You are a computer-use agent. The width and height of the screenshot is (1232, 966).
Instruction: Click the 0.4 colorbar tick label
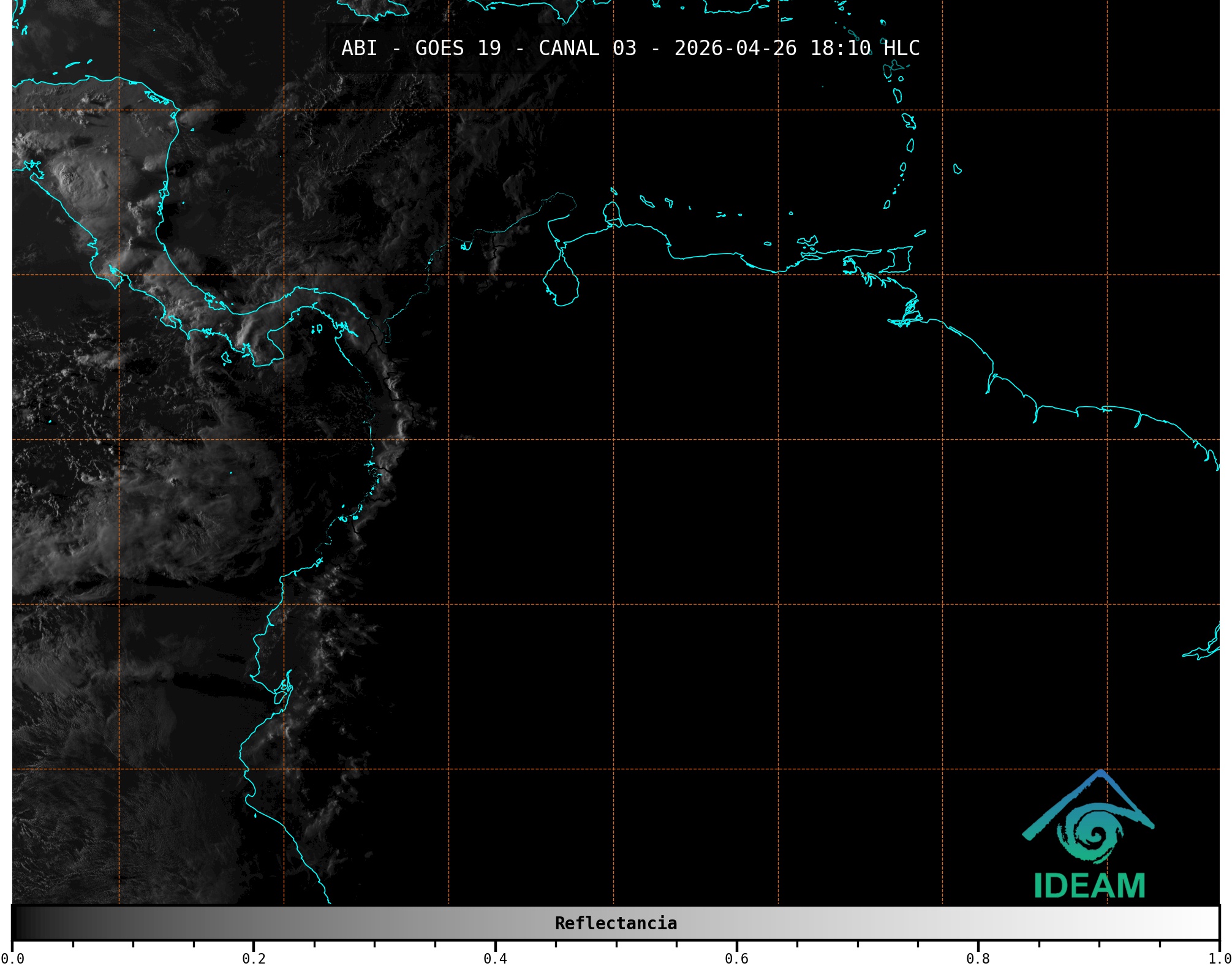tap(495, 958)
